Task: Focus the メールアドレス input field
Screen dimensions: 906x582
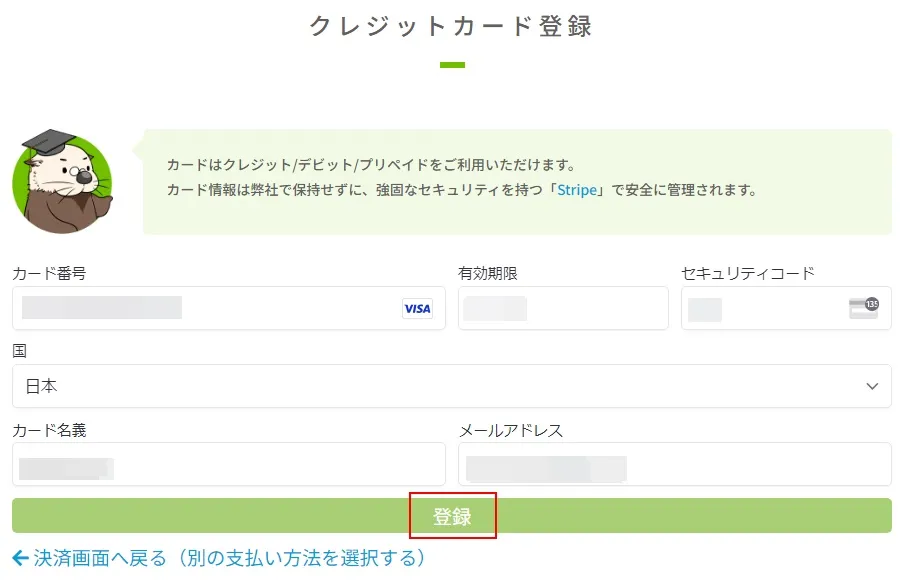Action: click(x=675, y=464)
